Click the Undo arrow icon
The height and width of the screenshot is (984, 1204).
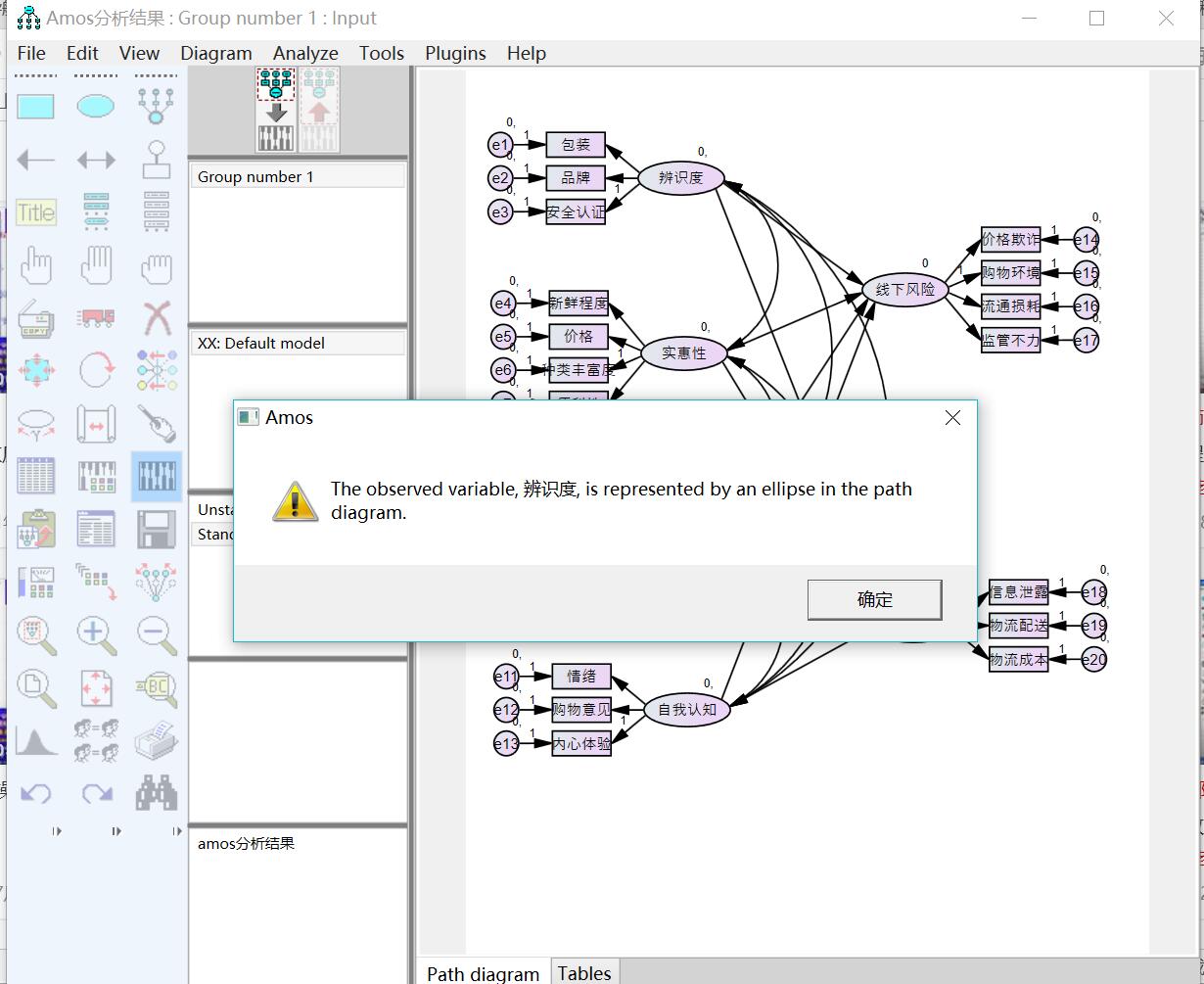point(36,793)
